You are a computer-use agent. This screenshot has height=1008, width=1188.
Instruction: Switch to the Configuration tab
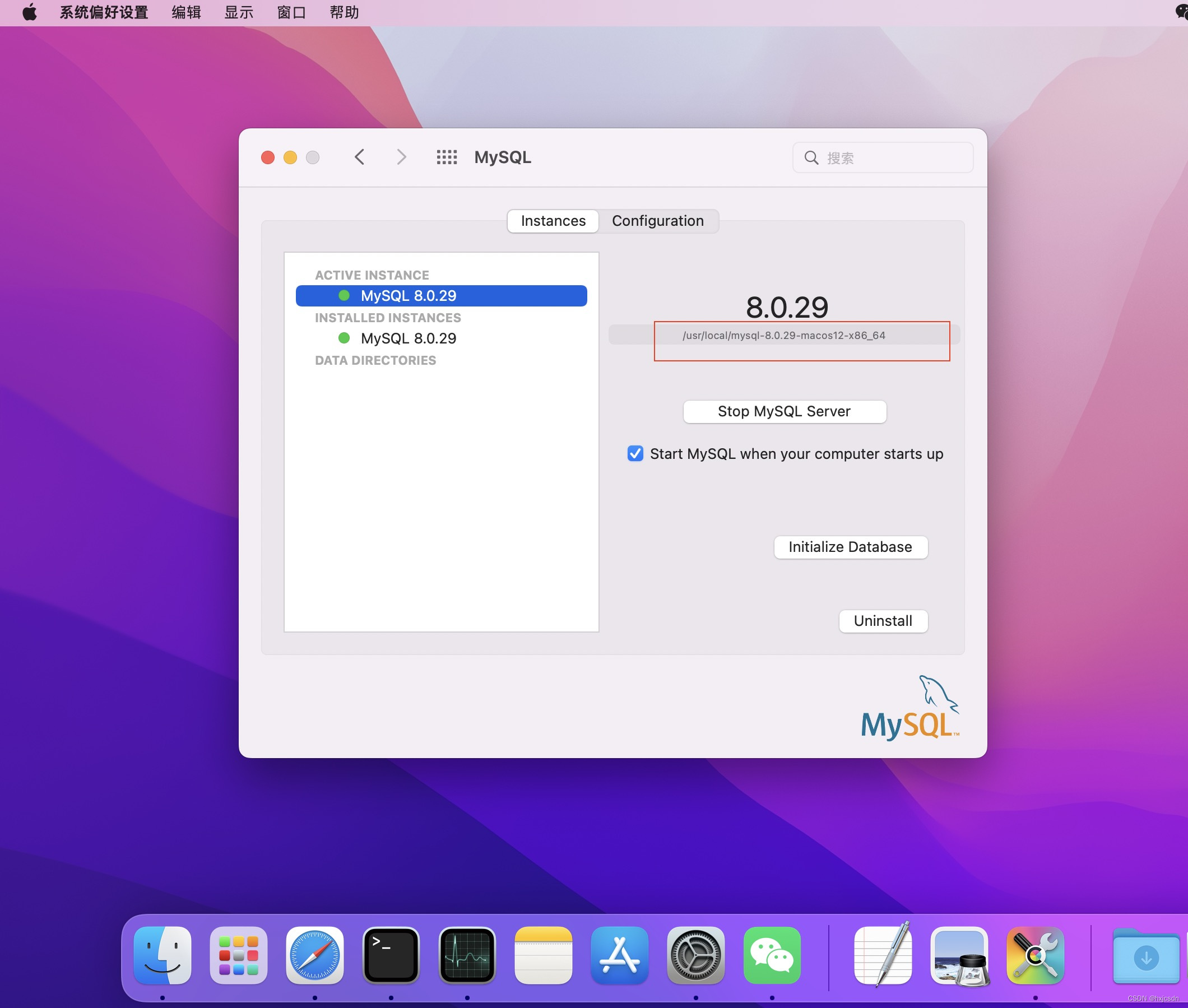658,221
